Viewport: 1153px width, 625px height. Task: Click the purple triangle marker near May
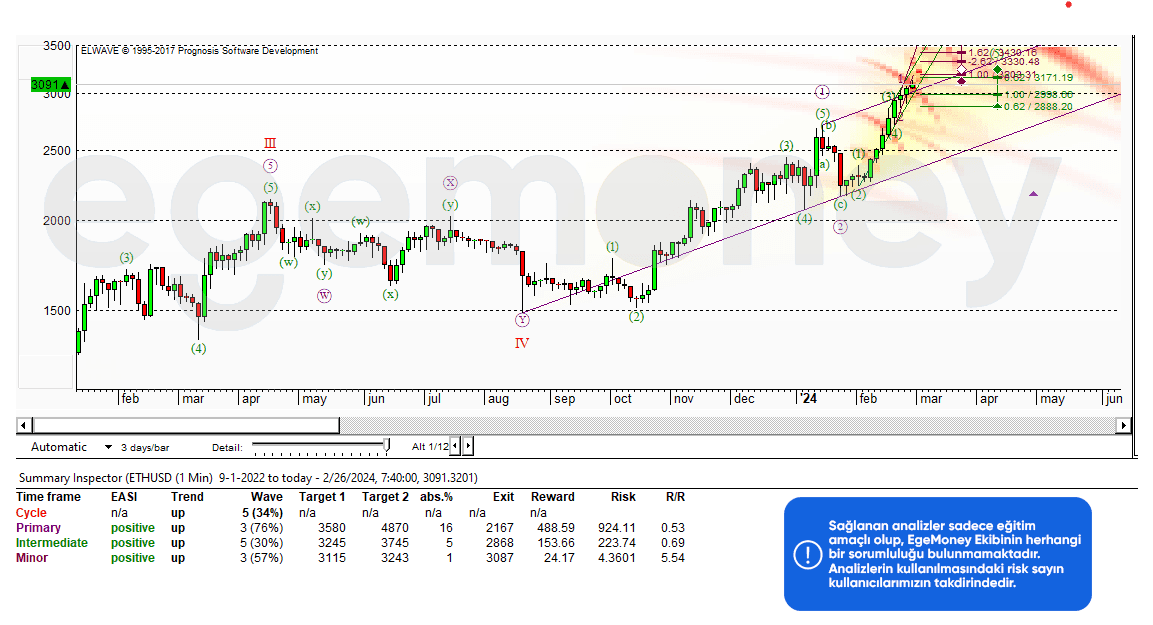point(1032,192)
